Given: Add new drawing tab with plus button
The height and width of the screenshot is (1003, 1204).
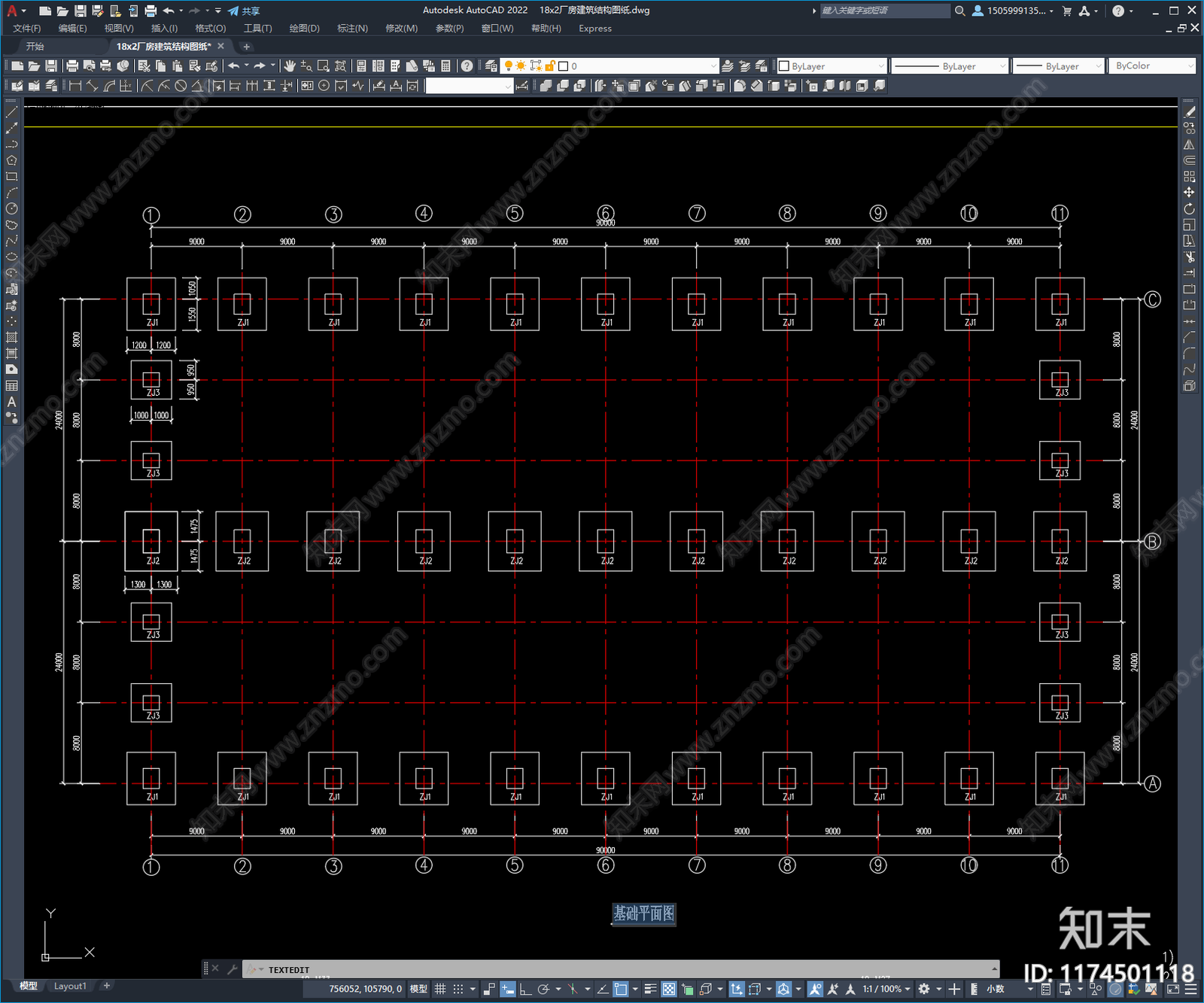Looking at the screenshot, I should 246,47.
